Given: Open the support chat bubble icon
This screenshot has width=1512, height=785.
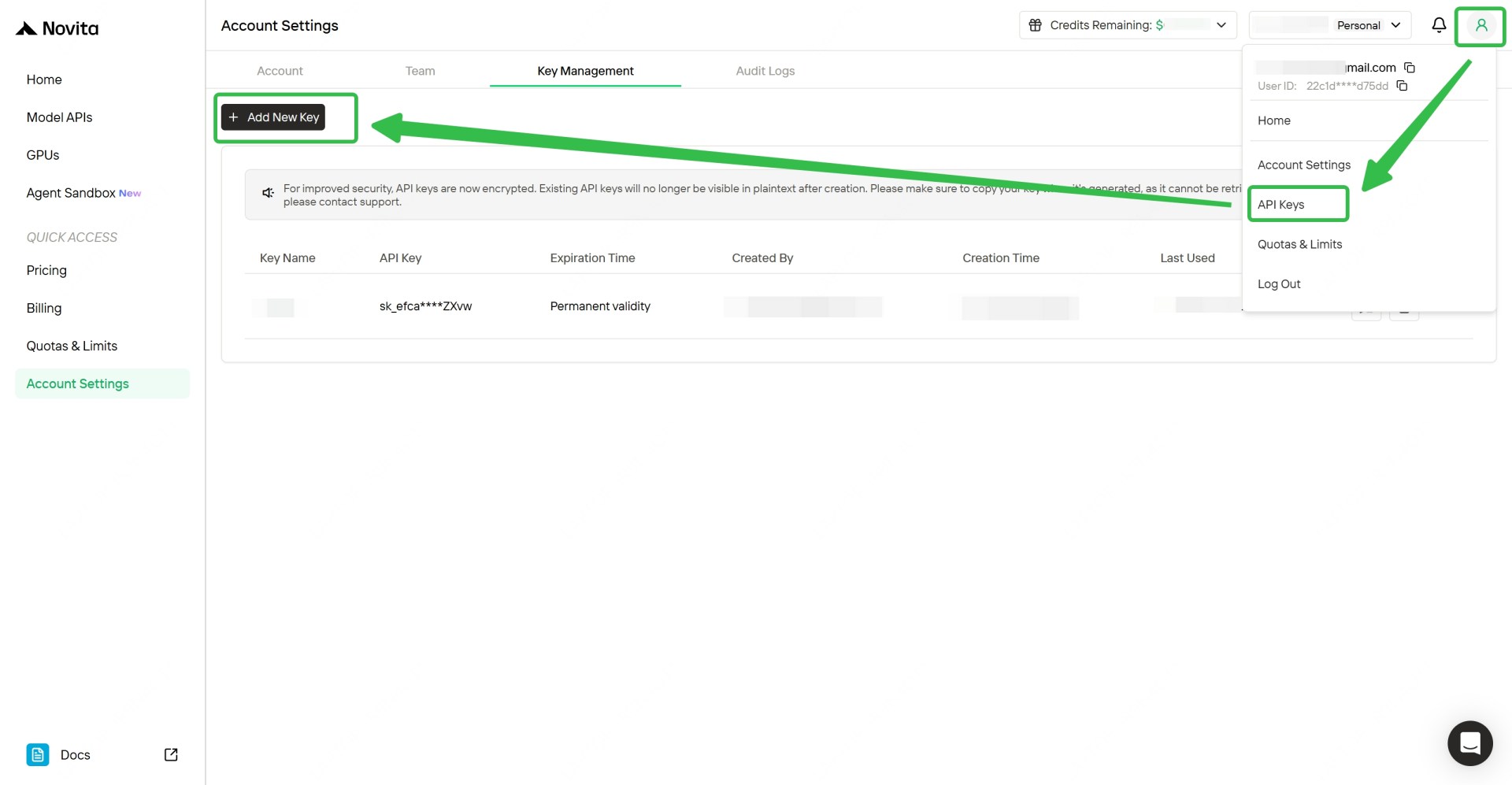Looking at the screenshot, I should click(1469, 742).
